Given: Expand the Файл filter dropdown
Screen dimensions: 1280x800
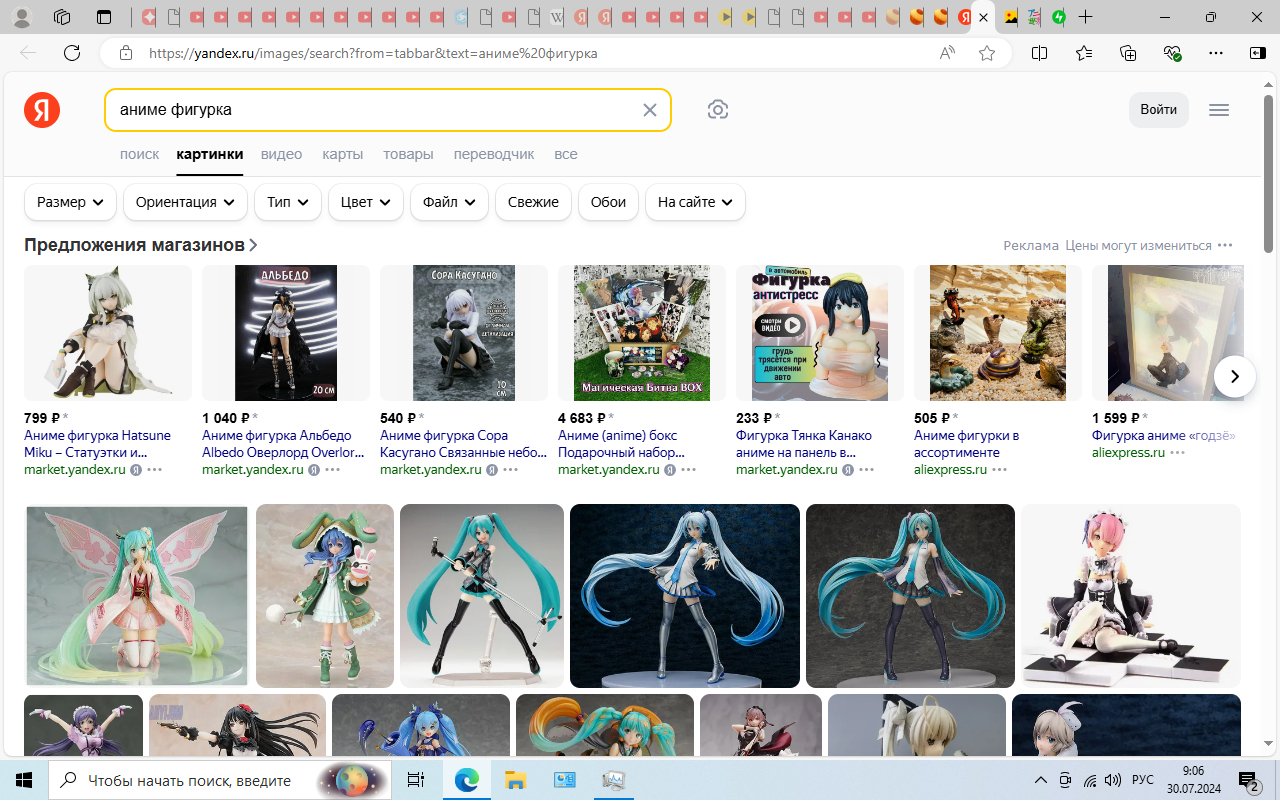Looking at the screenshot, I should pos(449,202).
